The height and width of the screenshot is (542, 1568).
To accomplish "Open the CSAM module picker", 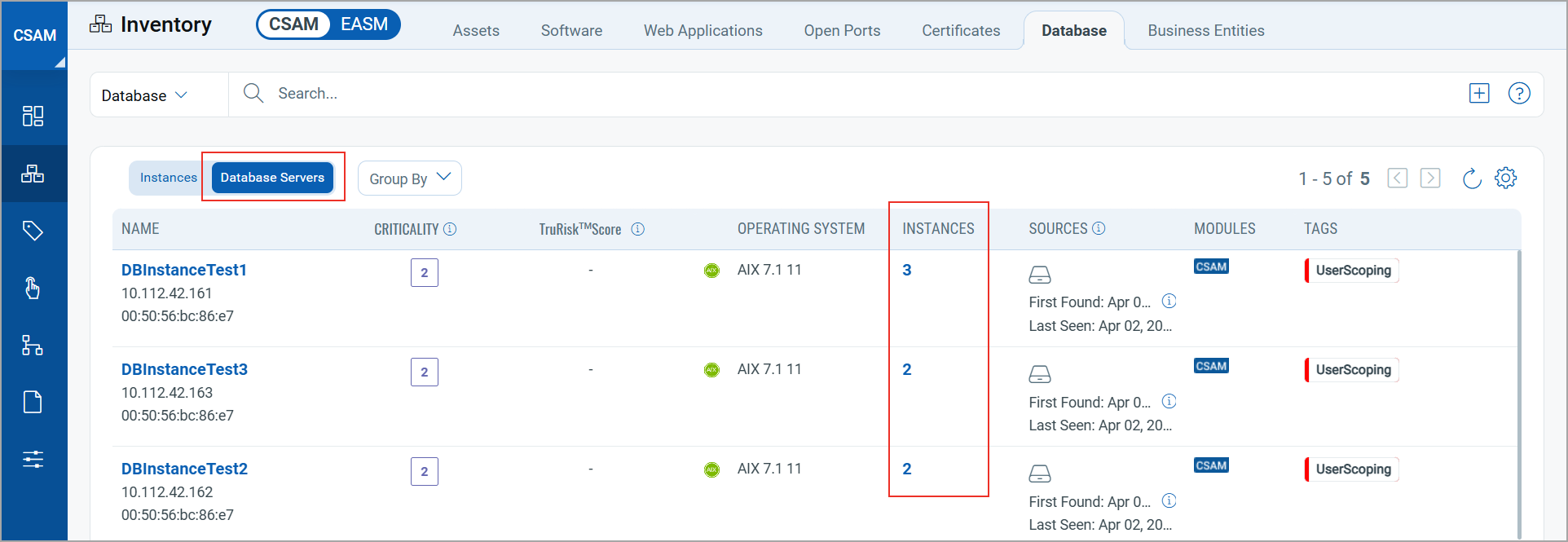I will 34,36.
